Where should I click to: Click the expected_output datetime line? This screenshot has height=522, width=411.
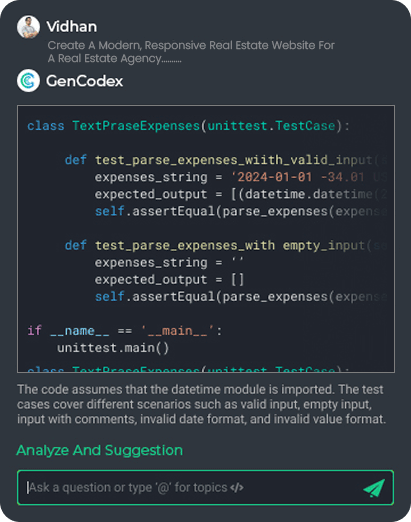241,194
